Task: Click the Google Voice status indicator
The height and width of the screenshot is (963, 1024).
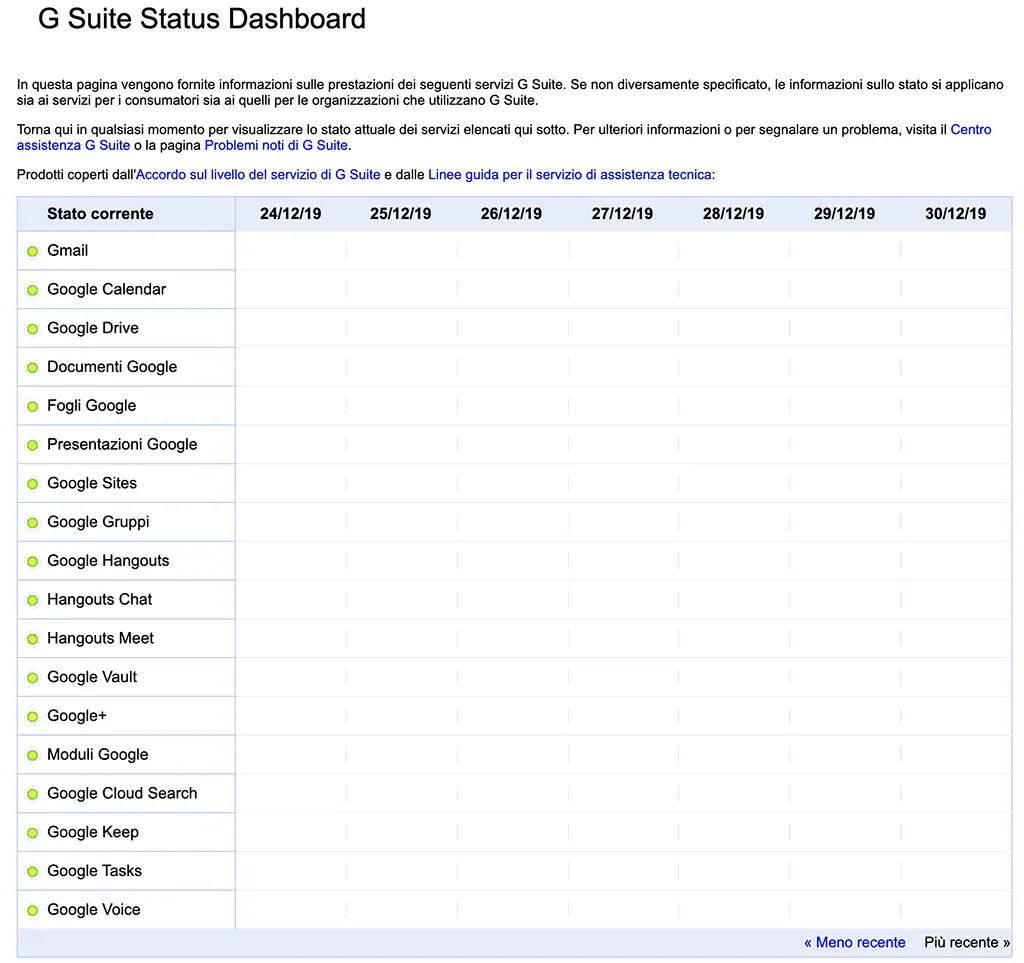Action: coord(32,911)
